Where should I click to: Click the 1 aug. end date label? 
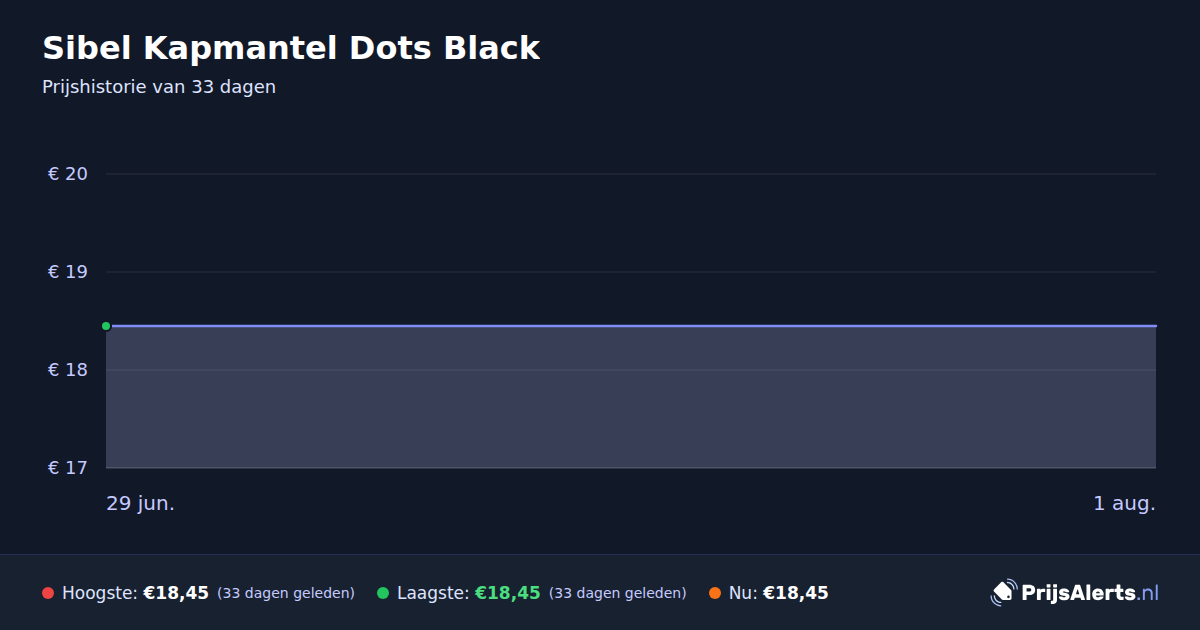(1124, 504)
